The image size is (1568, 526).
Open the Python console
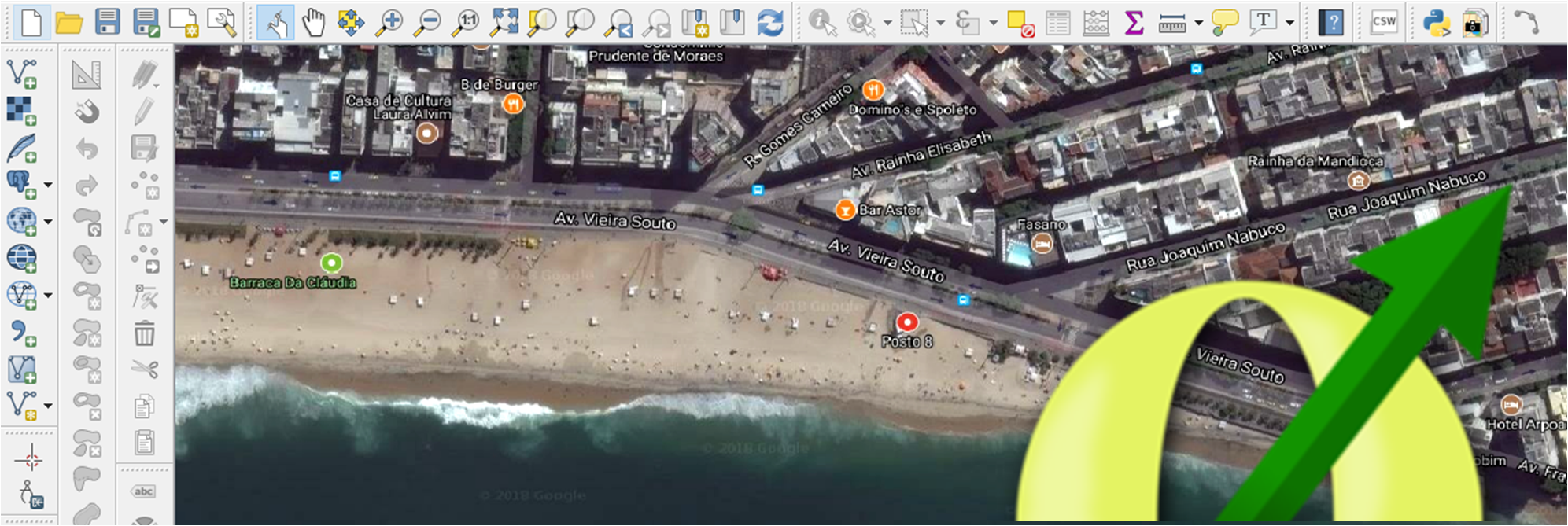[1437, 22]
